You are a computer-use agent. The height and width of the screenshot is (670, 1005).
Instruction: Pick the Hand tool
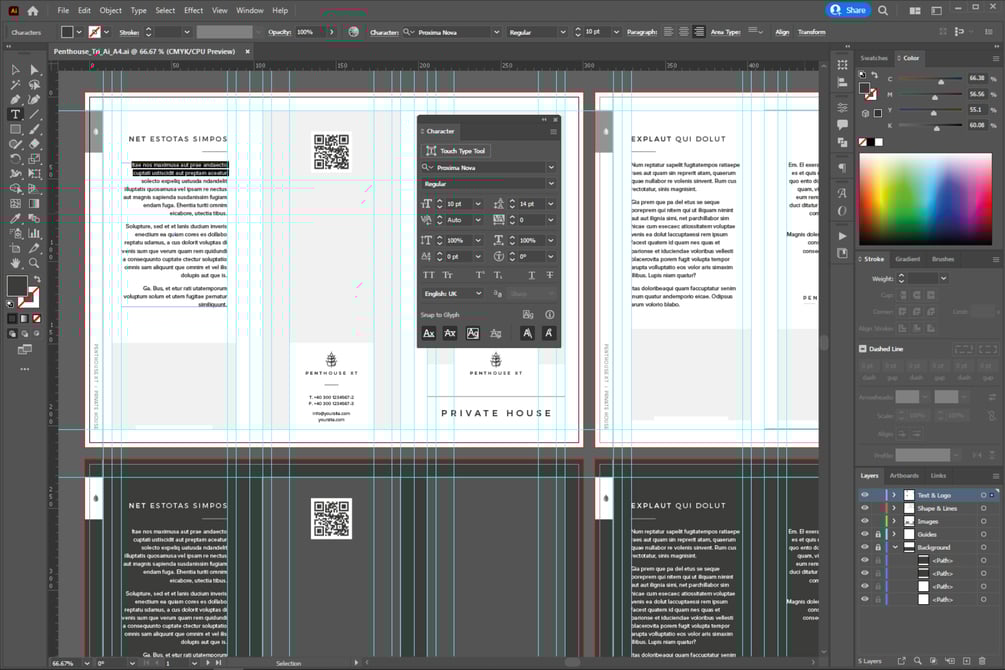(x=15, y=264)
